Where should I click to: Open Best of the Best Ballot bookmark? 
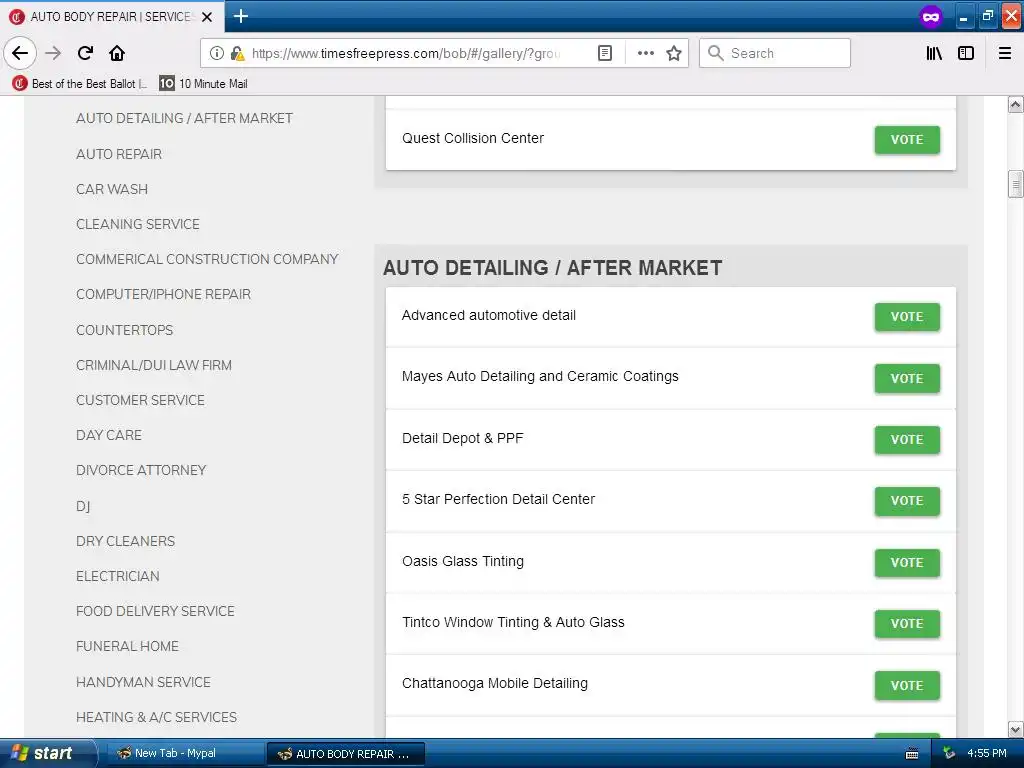[80, 84]
